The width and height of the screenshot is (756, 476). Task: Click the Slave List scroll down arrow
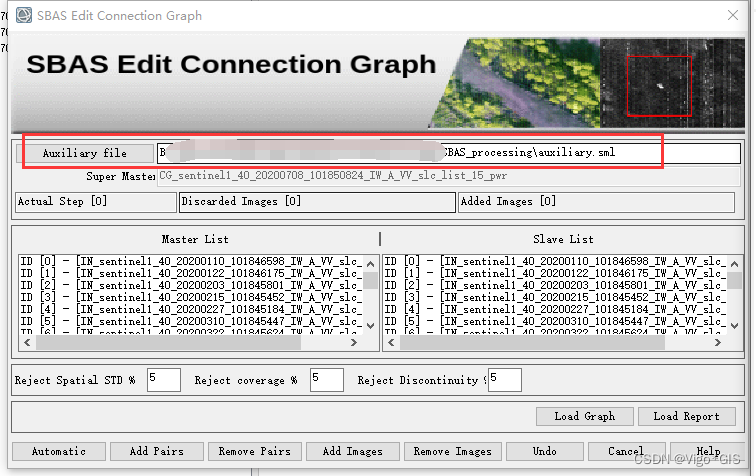(734, 326)
